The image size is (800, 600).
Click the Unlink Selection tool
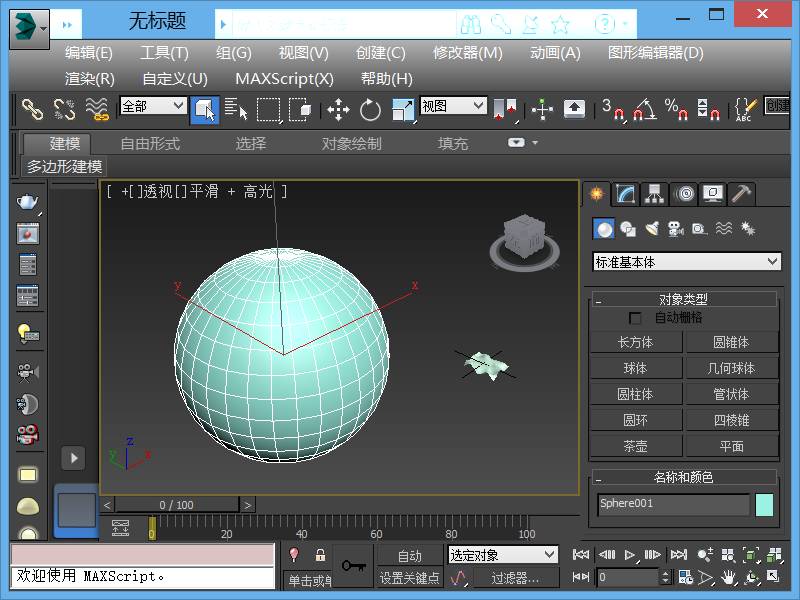[x=64, y=109]
